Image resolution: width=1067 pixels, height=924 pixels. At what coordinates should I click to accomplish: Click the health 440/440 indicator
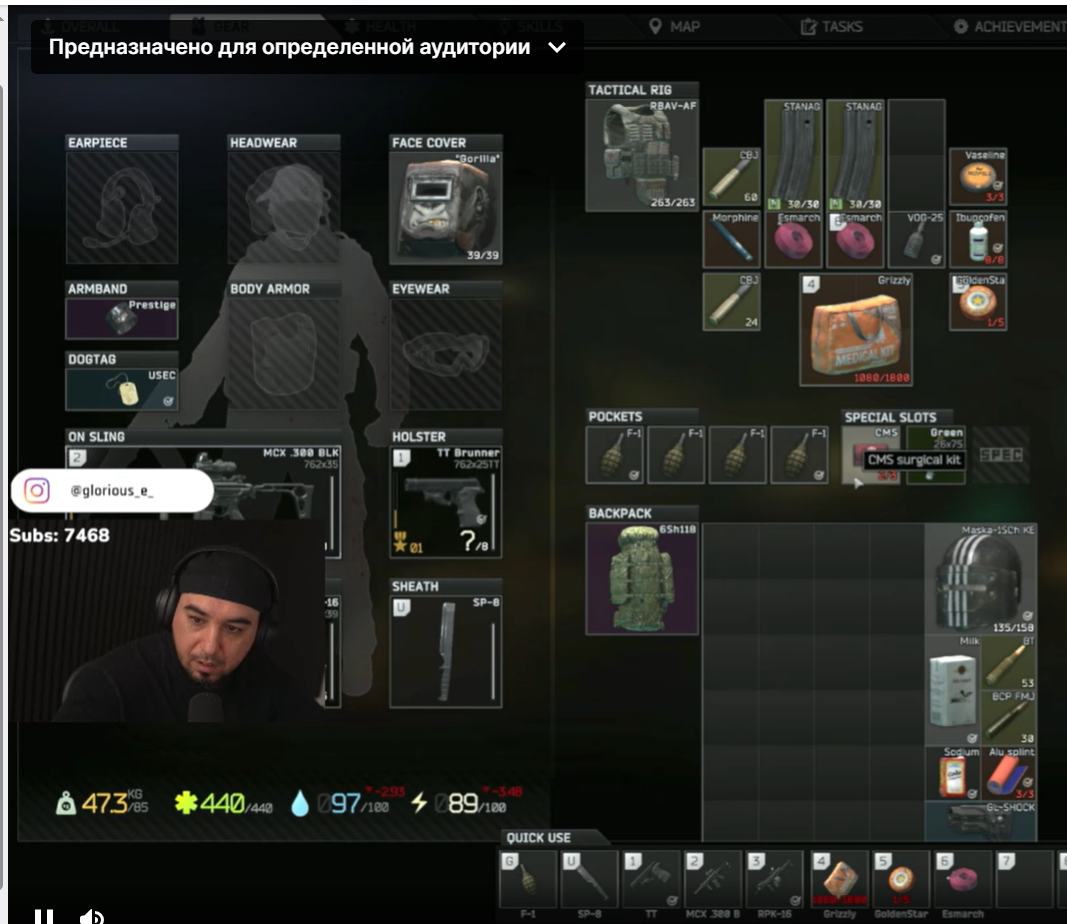(x=223, y=803)
